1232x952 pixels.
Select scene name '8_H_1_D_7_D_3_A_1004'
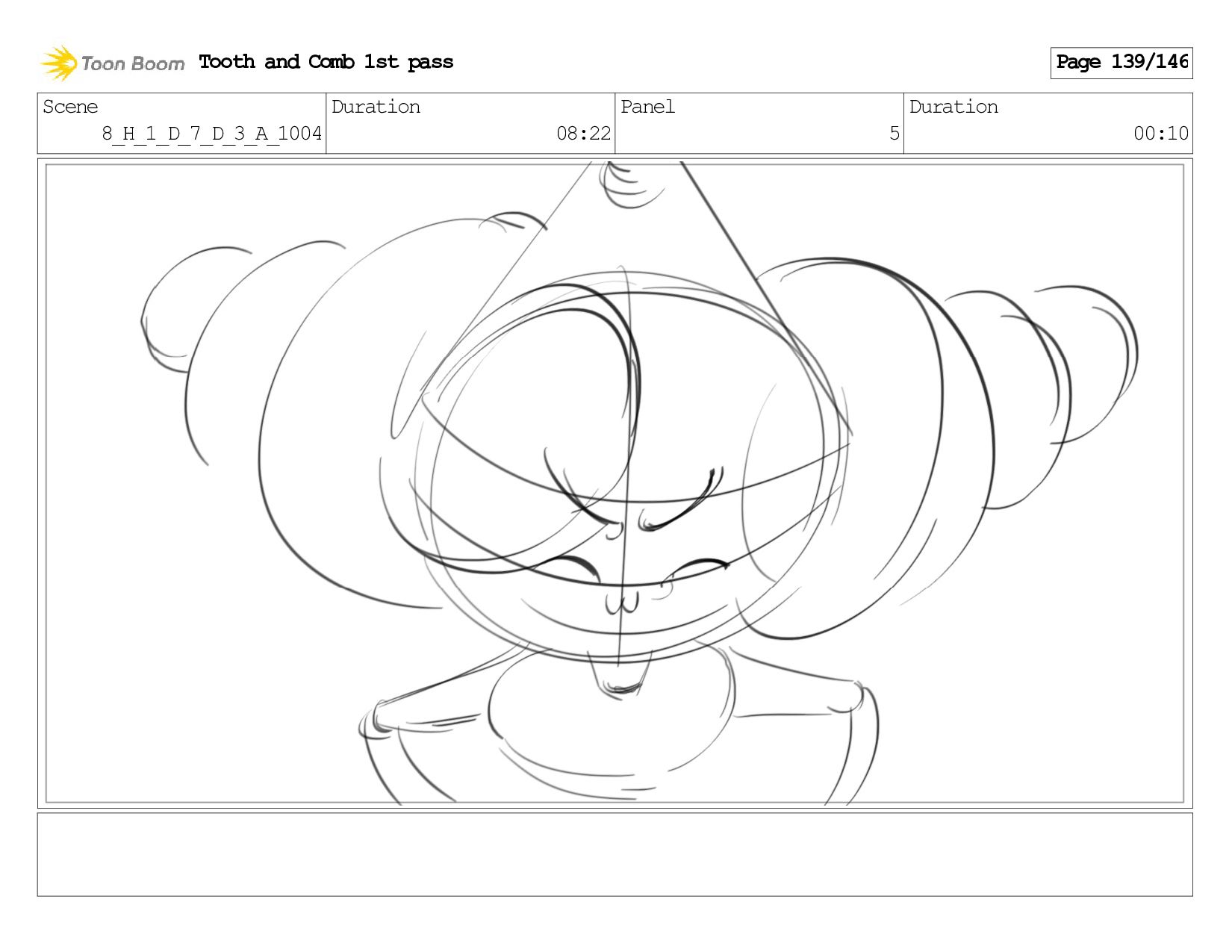[x=212, y=134]
